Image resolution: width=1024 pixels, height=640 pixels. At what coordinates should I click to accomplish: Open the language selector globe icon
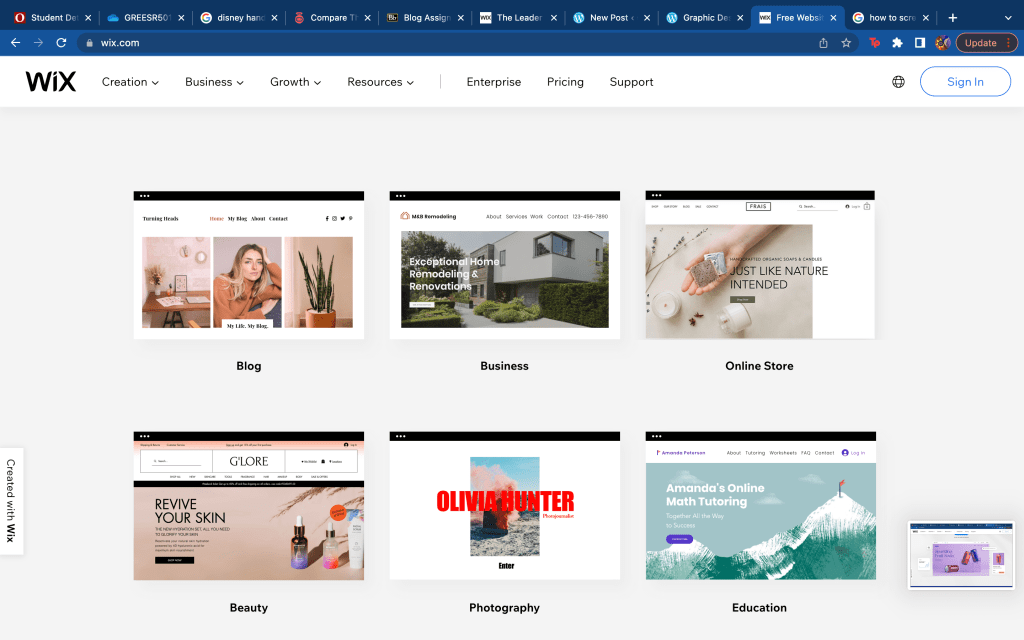coord(898,82)
